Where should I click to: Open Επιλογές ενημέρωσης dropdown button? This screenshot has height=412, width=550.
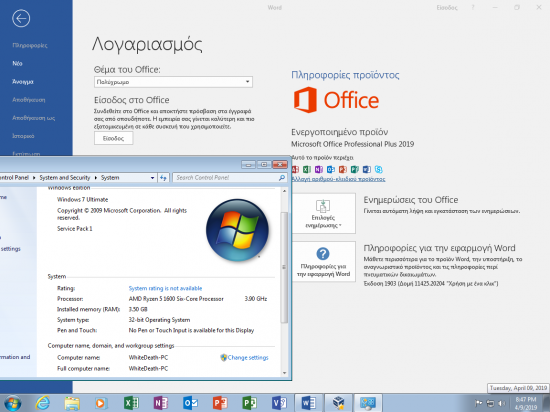click(x=323, y=213)
